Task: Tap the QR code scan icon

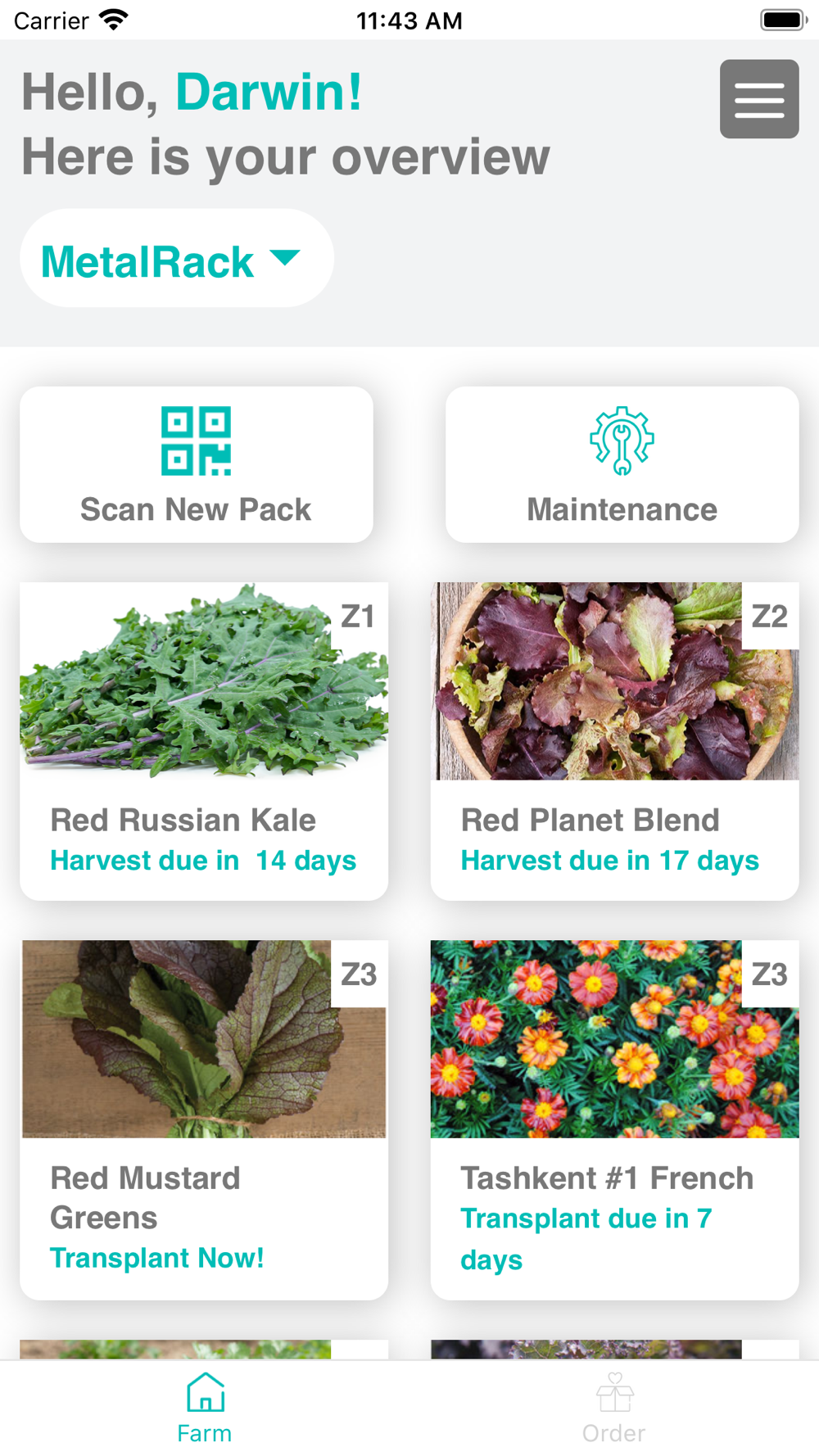Action: [197, 441]
